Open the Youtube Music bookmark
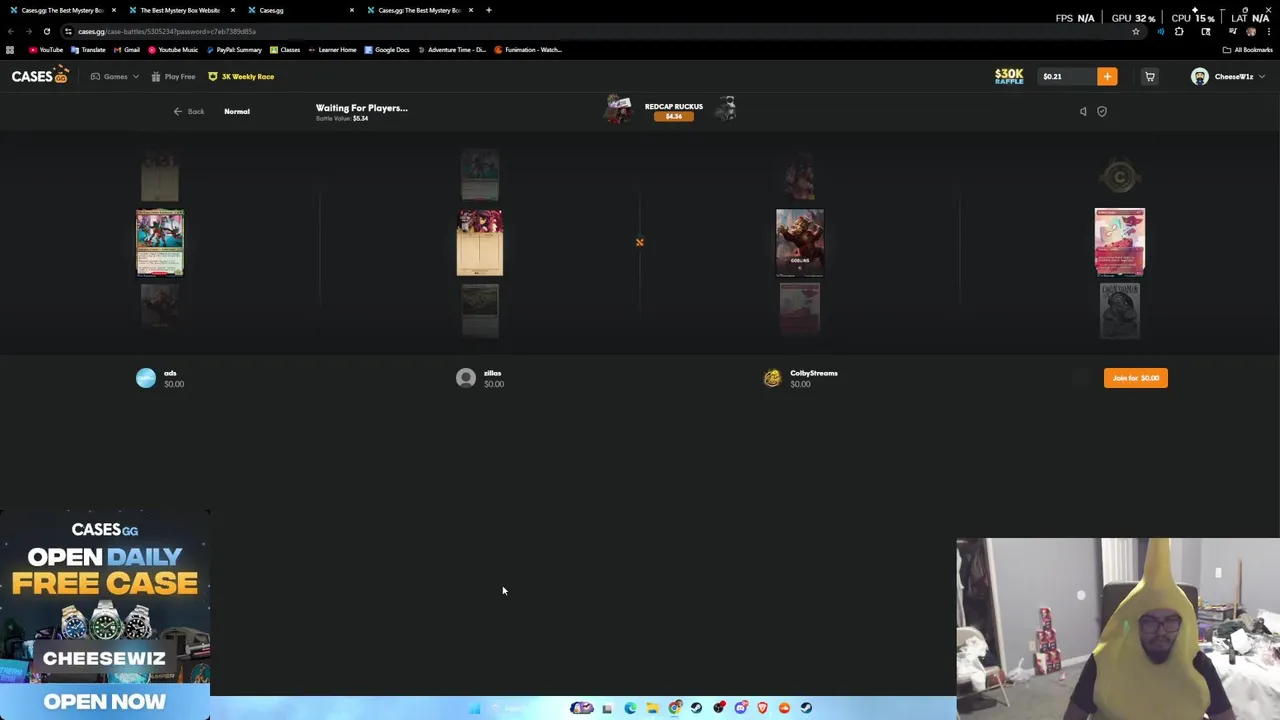The height and width of the screenshot is (720, 1280). pos(172,50)
